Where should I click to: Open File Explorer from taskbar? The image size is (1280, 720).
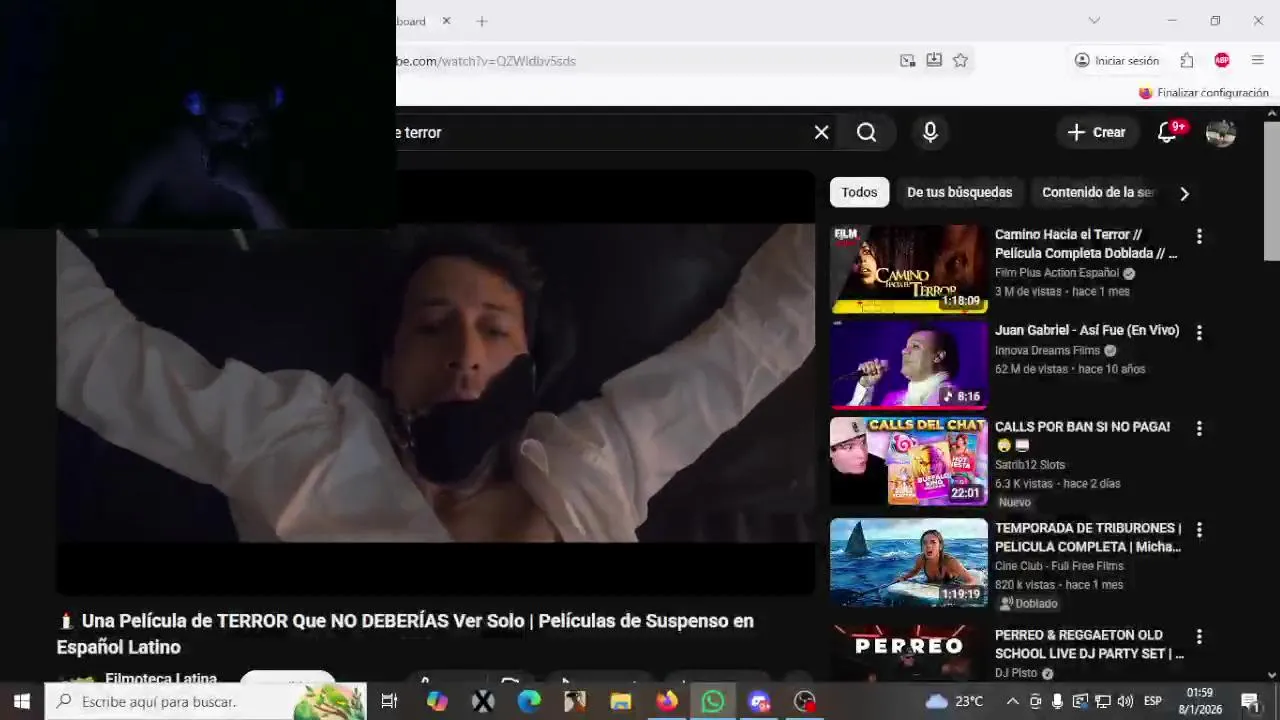pos(621,701)
